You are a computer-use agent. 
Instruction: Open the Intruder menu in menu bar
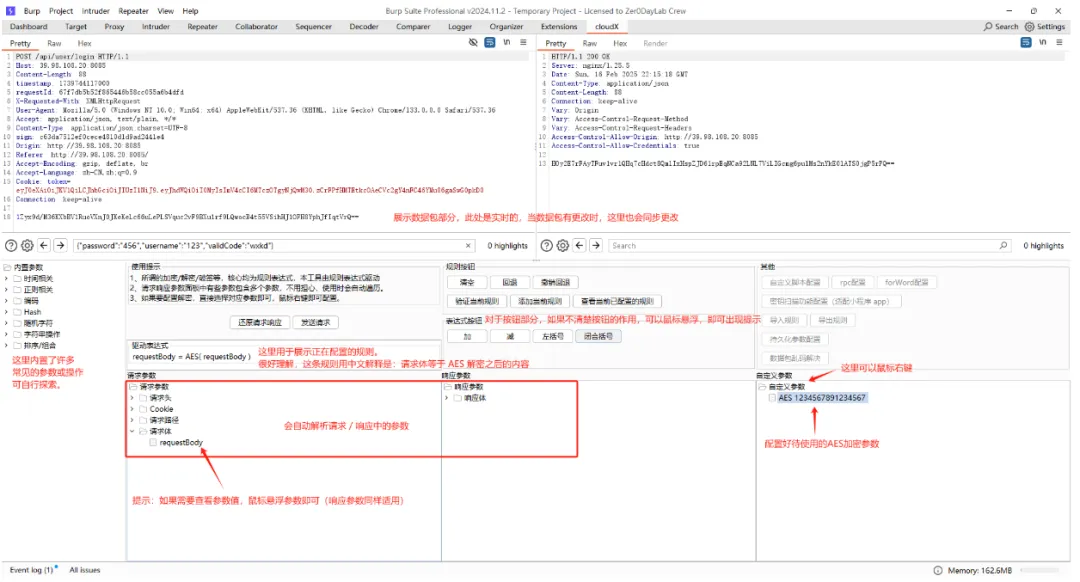point(96,11)
